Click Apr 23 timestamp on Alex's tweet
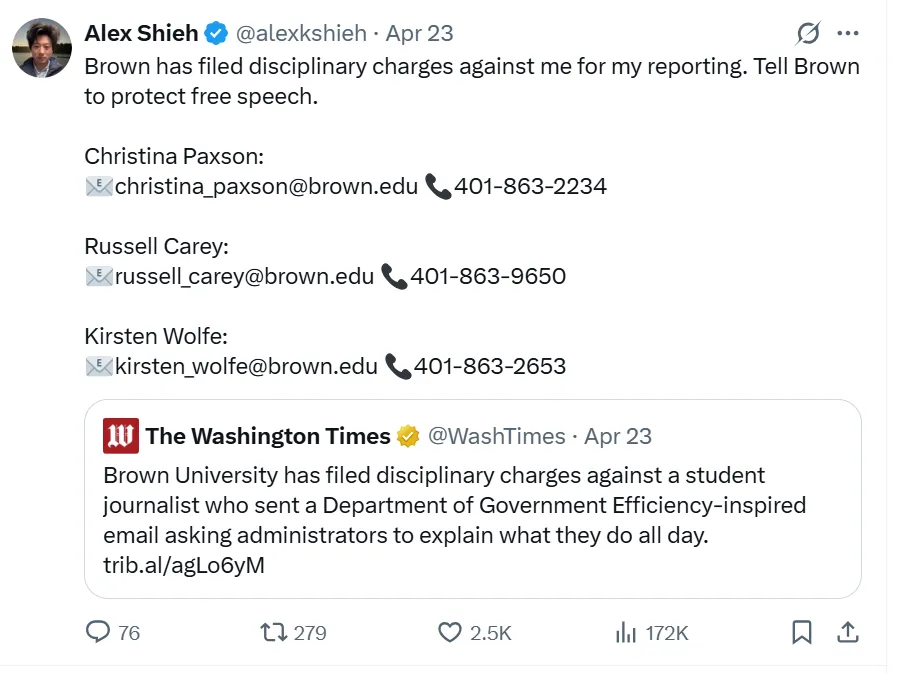The height and width of the screenshot is (673, 903). [420, 33]
